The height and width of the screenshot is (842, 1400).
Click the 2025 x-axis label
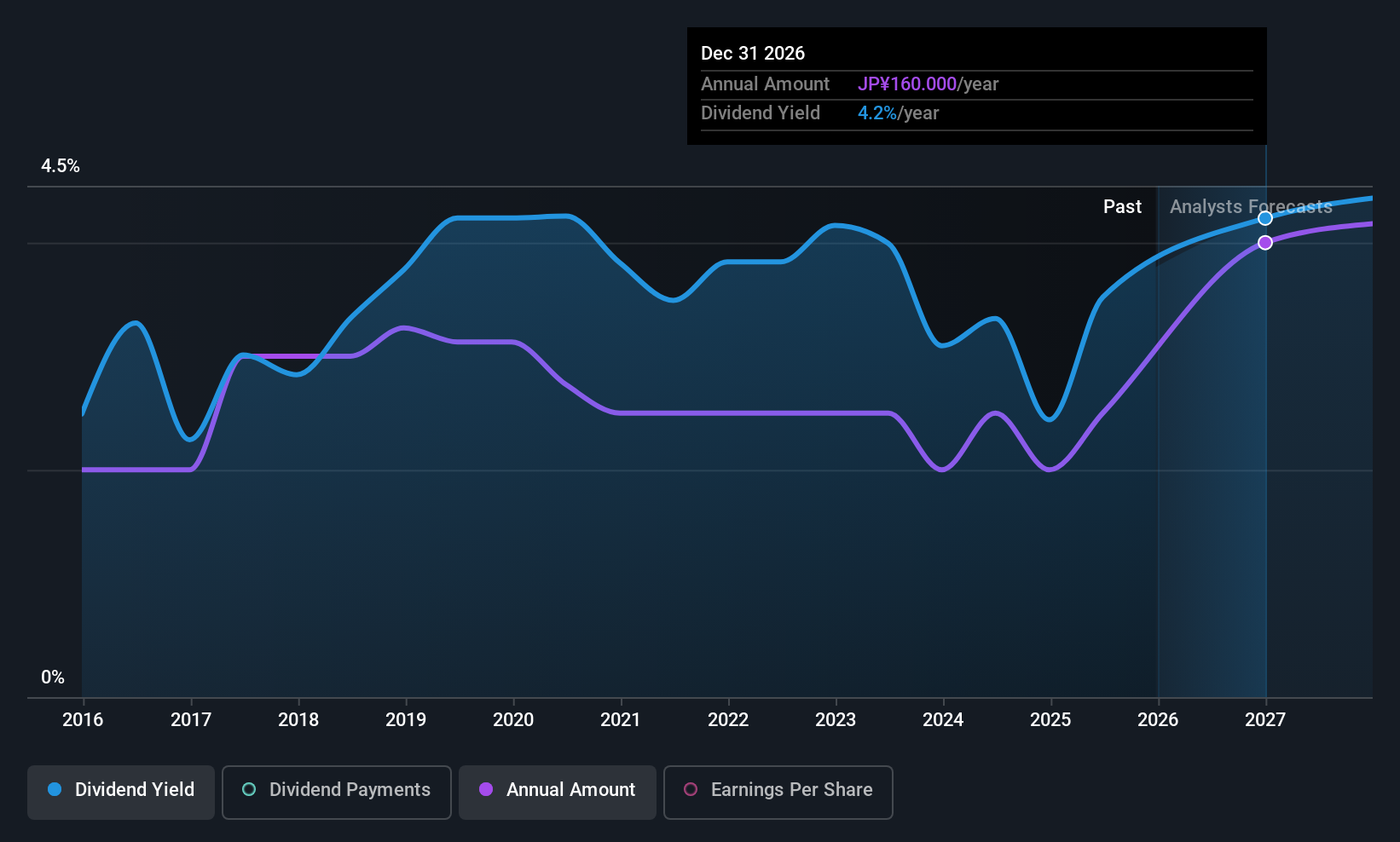(x=1050, y=720)
